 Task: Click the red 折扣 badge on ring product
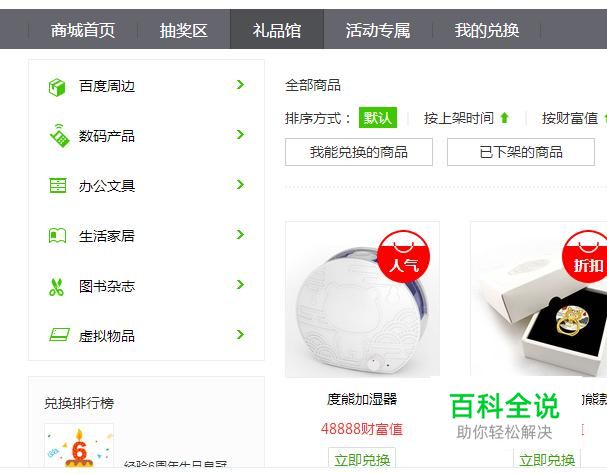coord(586,256)
